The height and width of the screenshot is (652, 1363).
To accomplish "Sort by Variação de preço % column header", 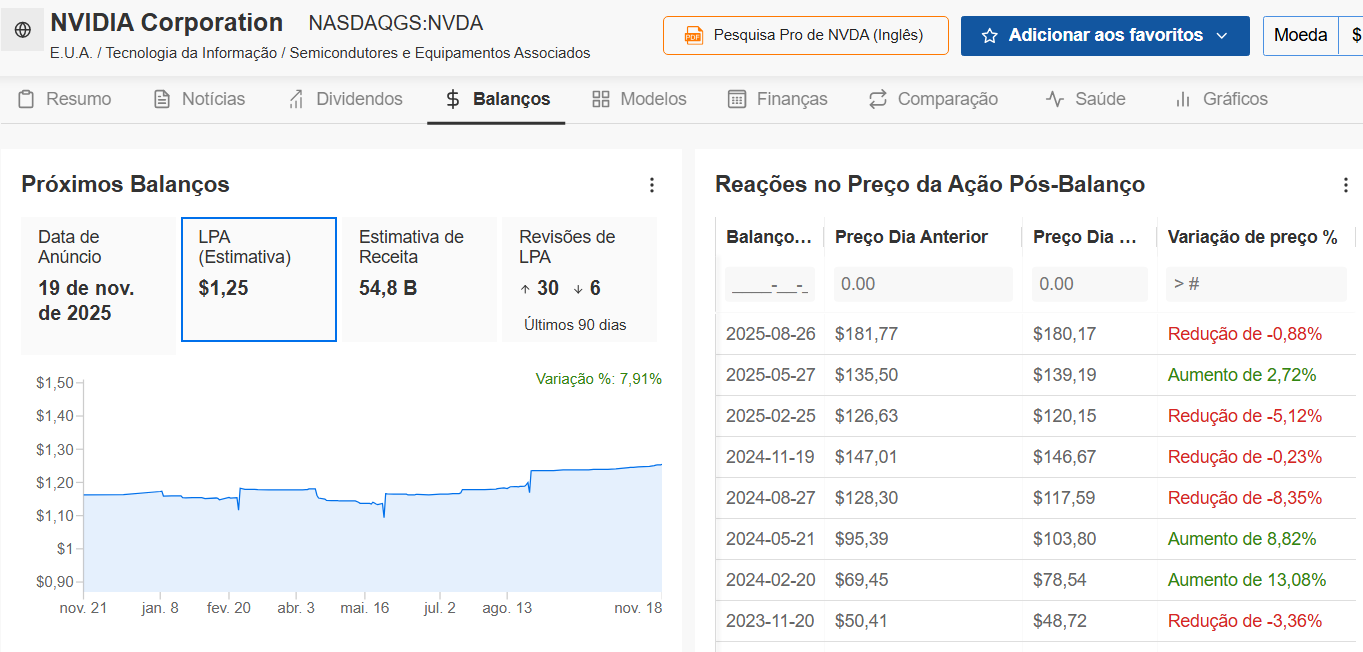I will [x=1252, y=237].
